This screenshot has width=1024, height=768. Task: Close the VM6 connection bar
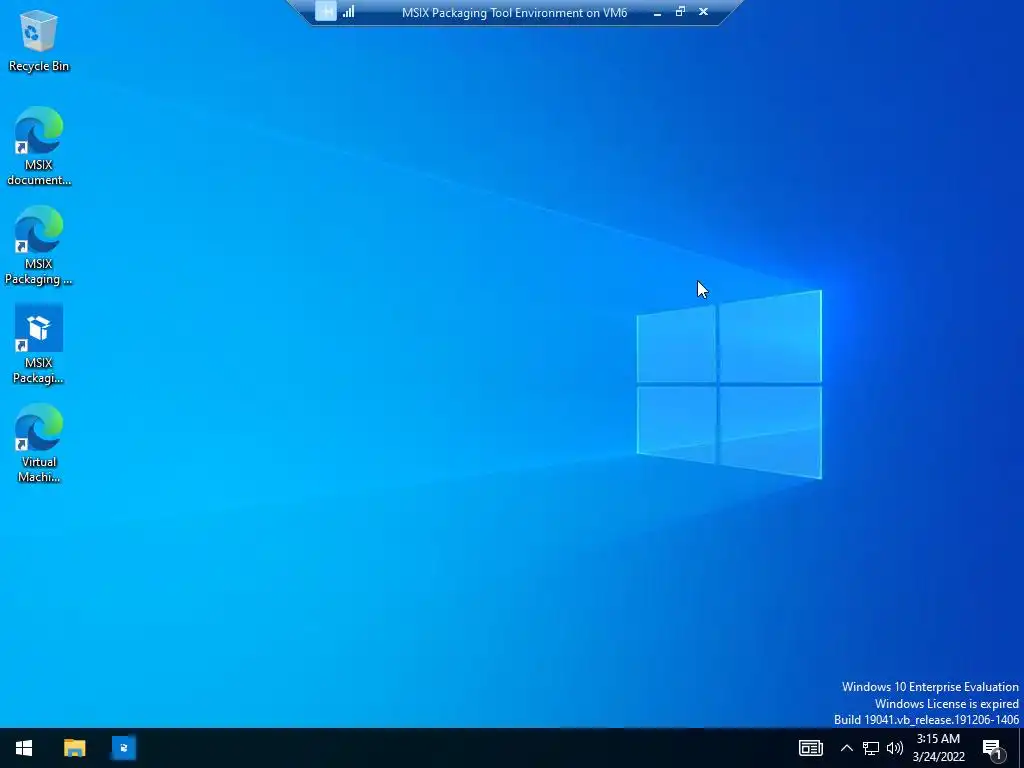[x=703, y=11]
